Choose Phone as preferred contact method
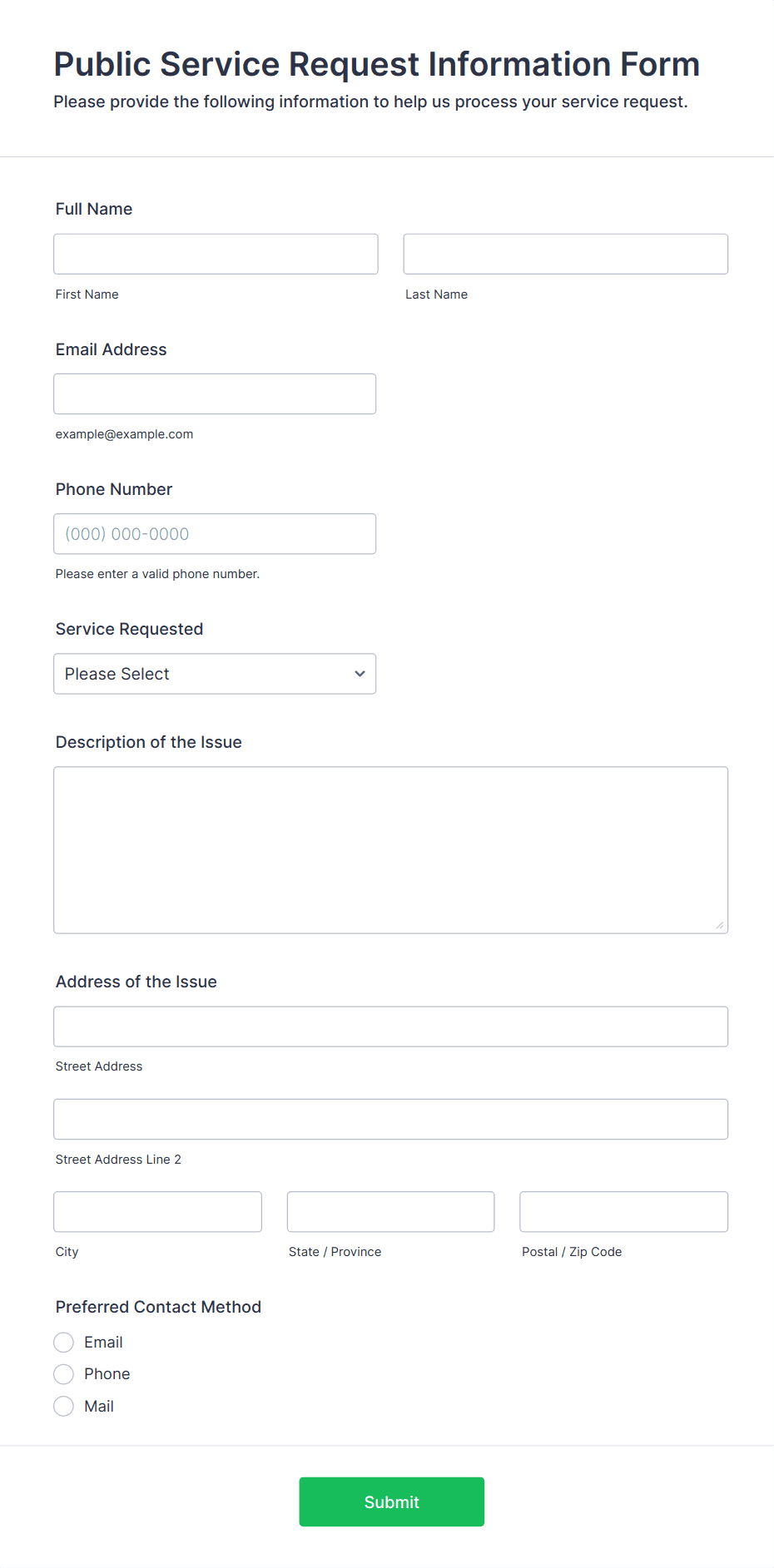Screen dimensions: 774x1568 point(64,1373)
